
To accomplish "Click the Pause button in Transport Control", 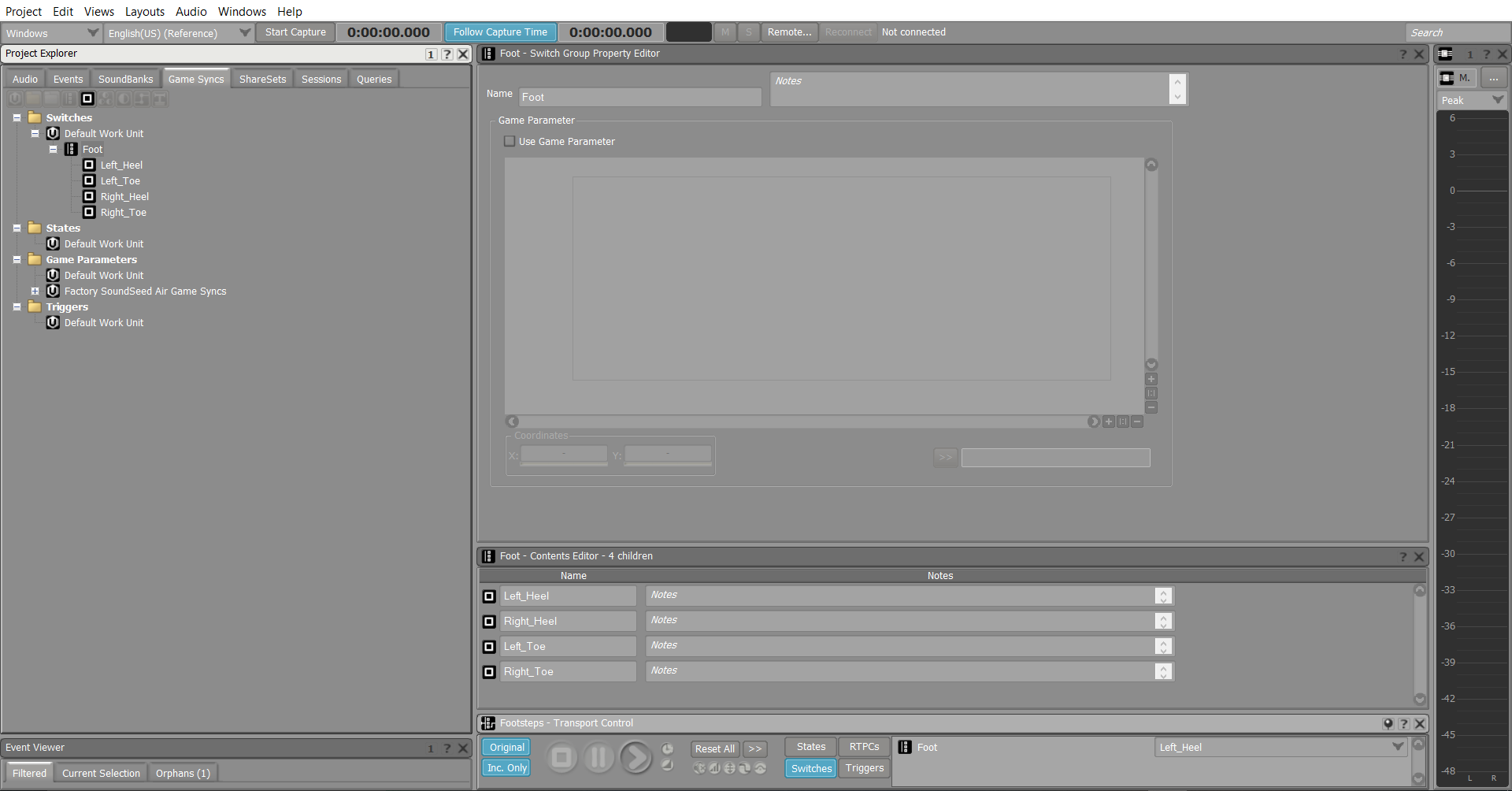I will tap(598, 758).
